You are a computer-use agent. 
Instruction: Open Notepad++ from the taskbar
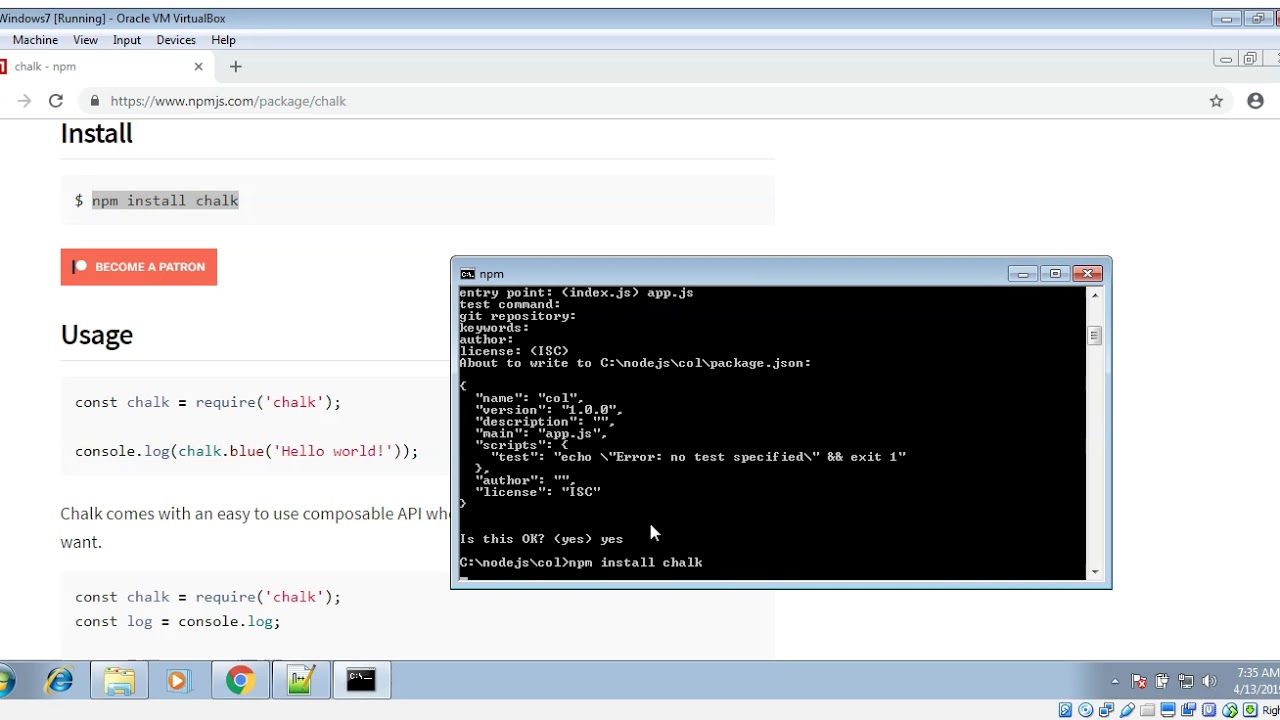pos(300,681)
